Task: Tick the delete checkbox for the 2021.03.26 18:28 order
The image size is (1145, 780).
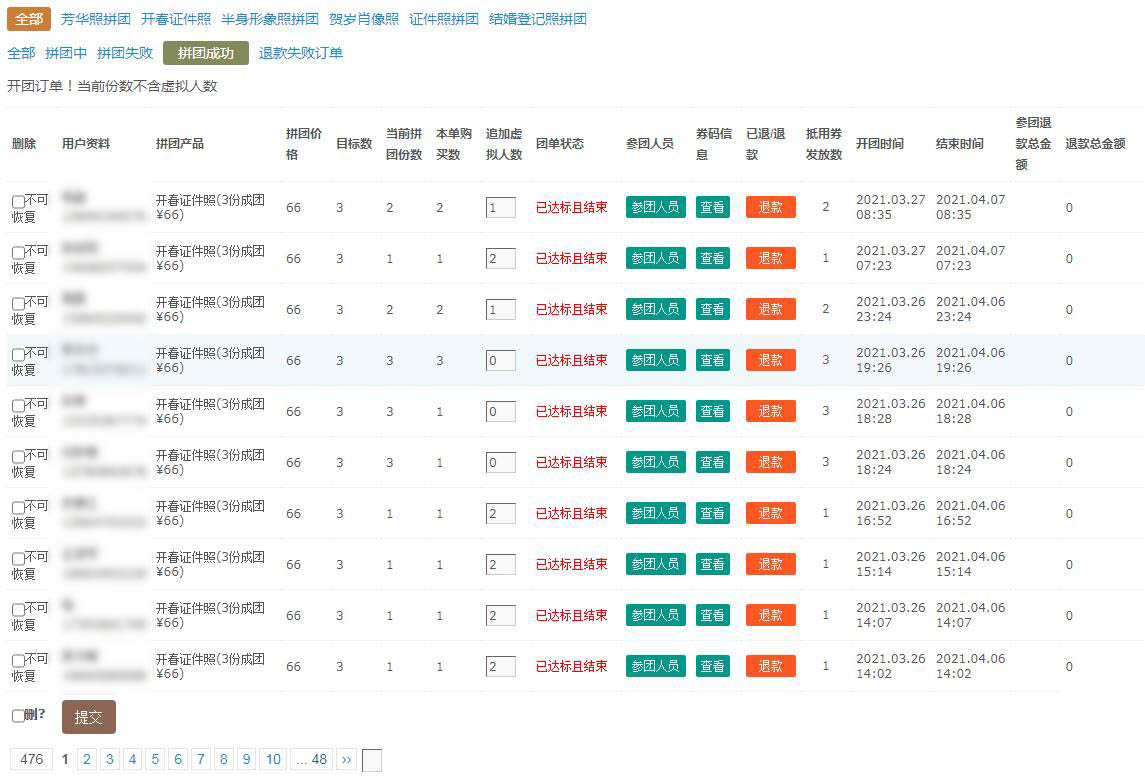Action: 18,406
